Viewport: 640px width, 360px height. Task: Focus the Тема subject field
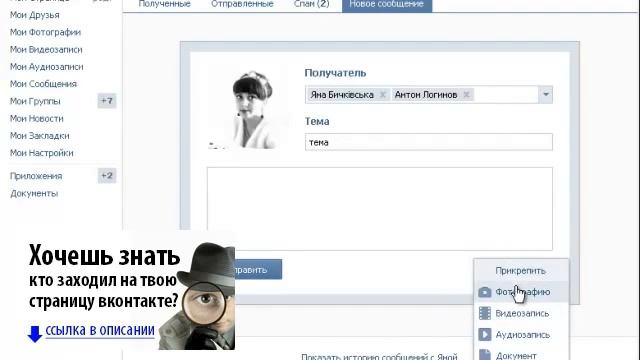pyautogui.click(x=429, y=142)
